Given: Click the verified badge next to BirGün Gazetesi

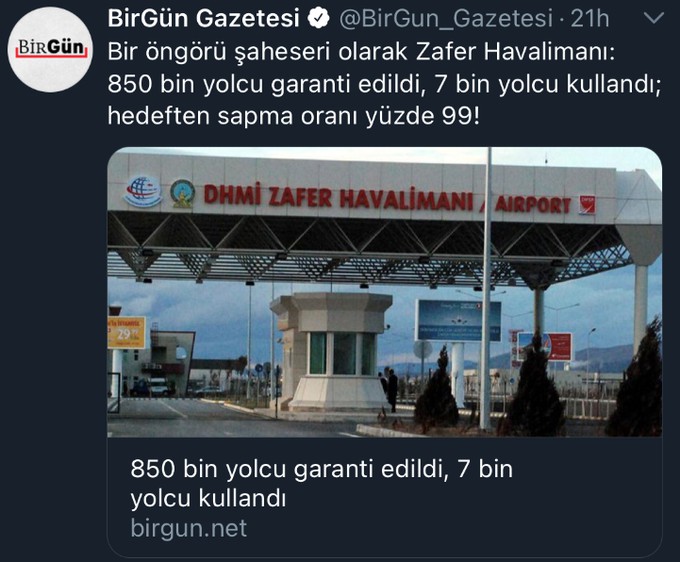Looking at the screenshot, I should tap(318, 19).
